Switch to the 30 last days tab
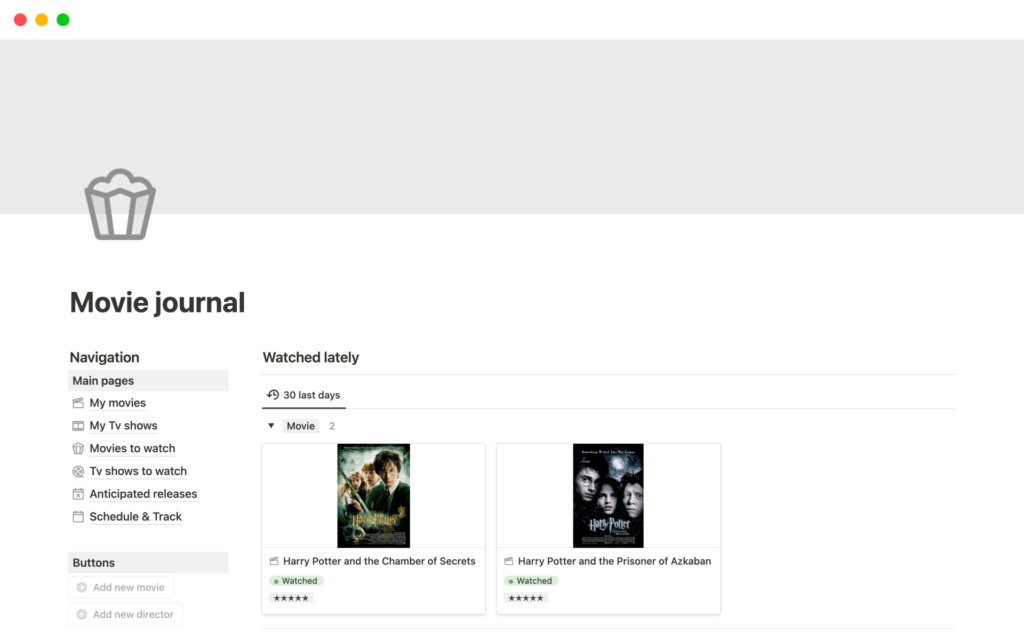Screen dimensions: 1024x640 (x=304, y=395)
